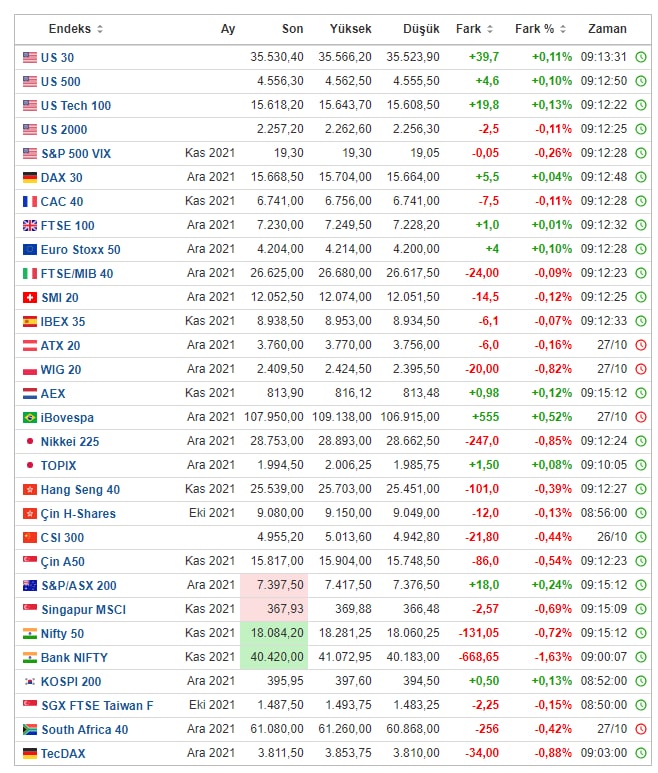Click green clock icon in TecDAX row

click(641, 753)
